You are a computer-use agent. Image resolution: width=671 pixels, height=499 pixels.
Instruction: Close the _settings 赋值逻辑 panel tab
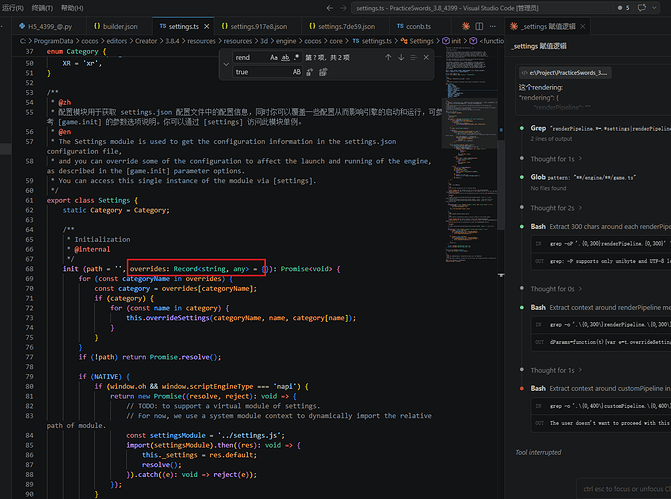(583, 27)
